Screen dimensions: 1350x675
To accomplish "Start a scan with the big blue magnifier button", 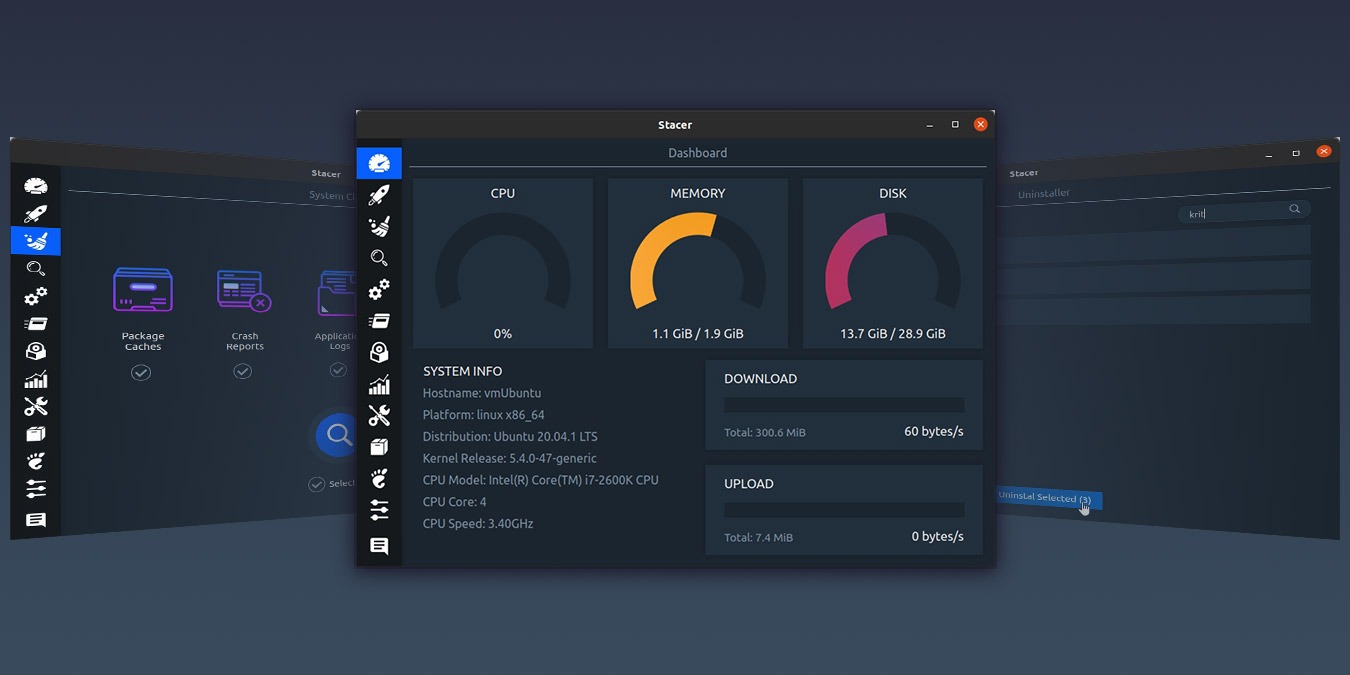I will tap(337, 434).
